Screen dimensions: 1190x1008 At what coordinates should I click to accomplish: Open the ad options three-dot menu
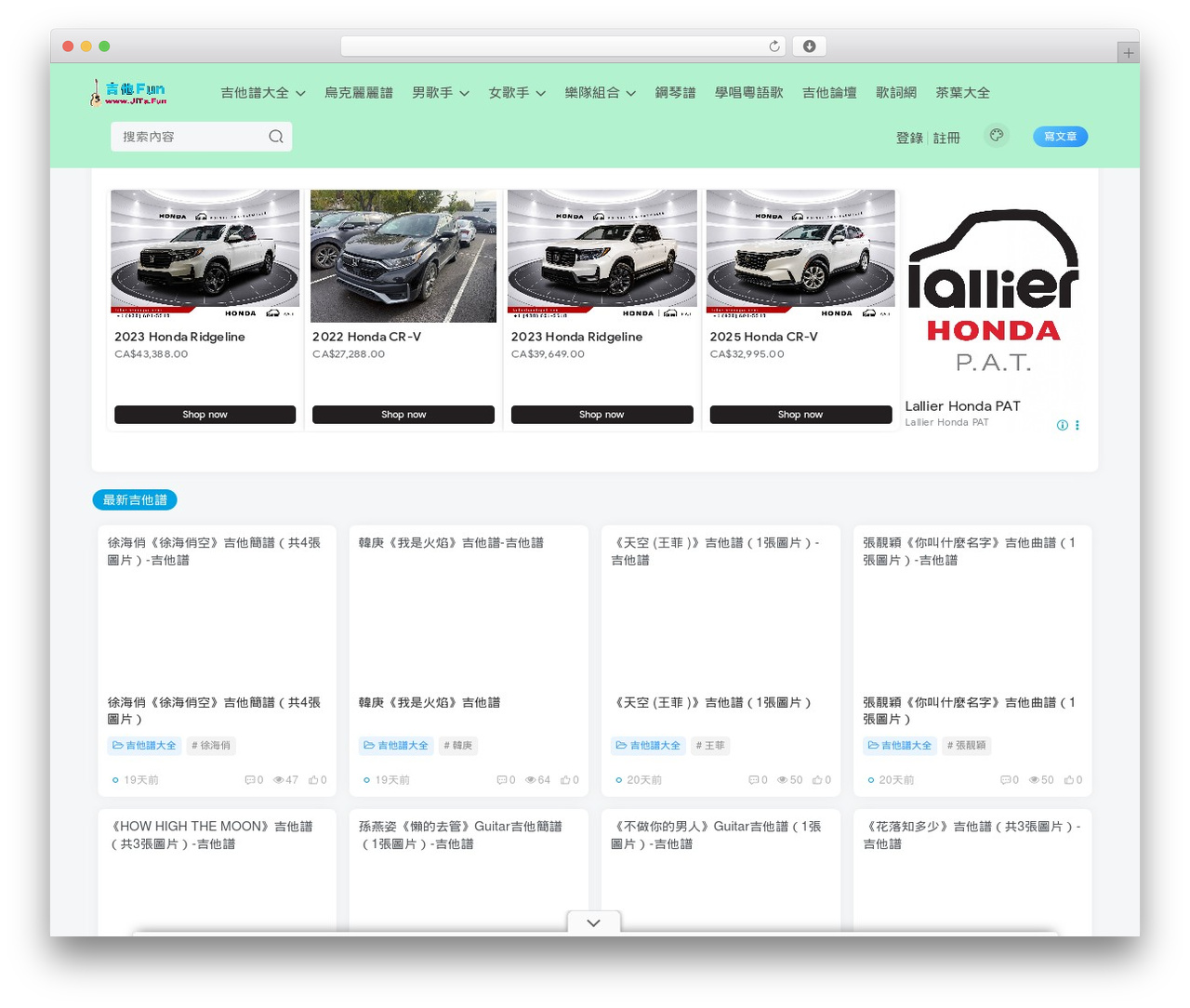point(1078,425)
